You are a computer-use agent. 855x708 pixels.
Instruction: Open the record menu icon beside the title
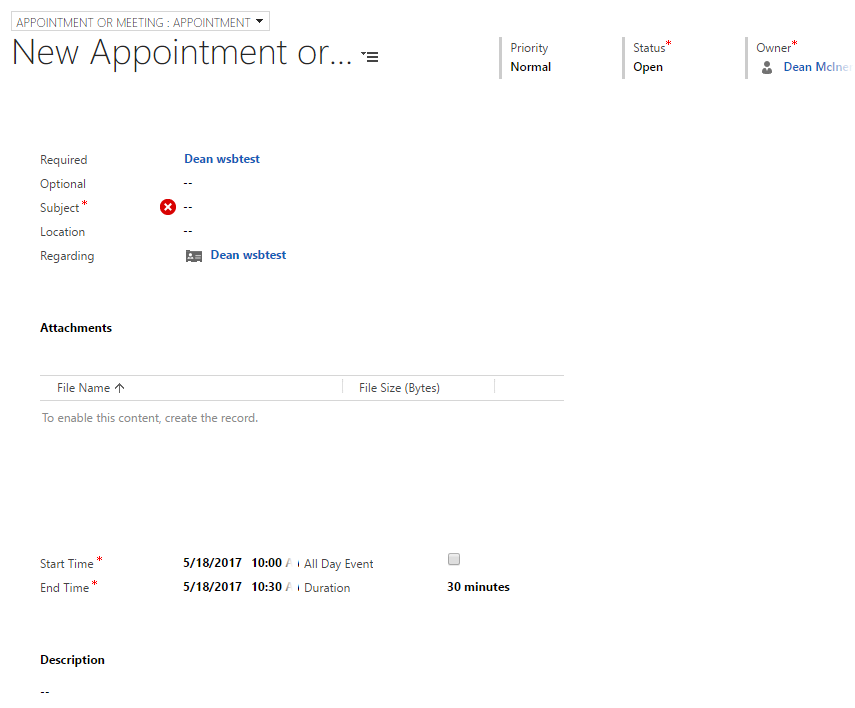click(370, 57)
